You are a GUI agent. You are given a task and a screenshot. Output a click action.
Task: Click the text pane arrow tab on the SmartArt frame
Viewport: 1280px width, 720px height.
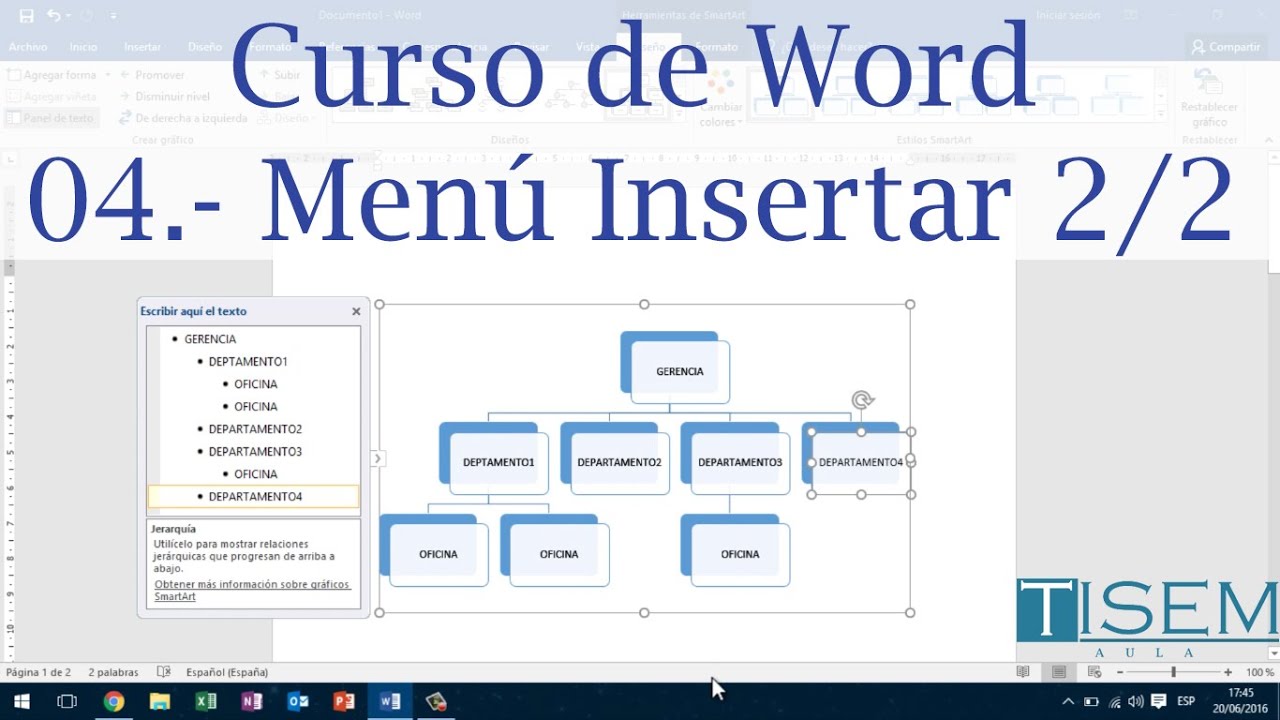(377, 459)
